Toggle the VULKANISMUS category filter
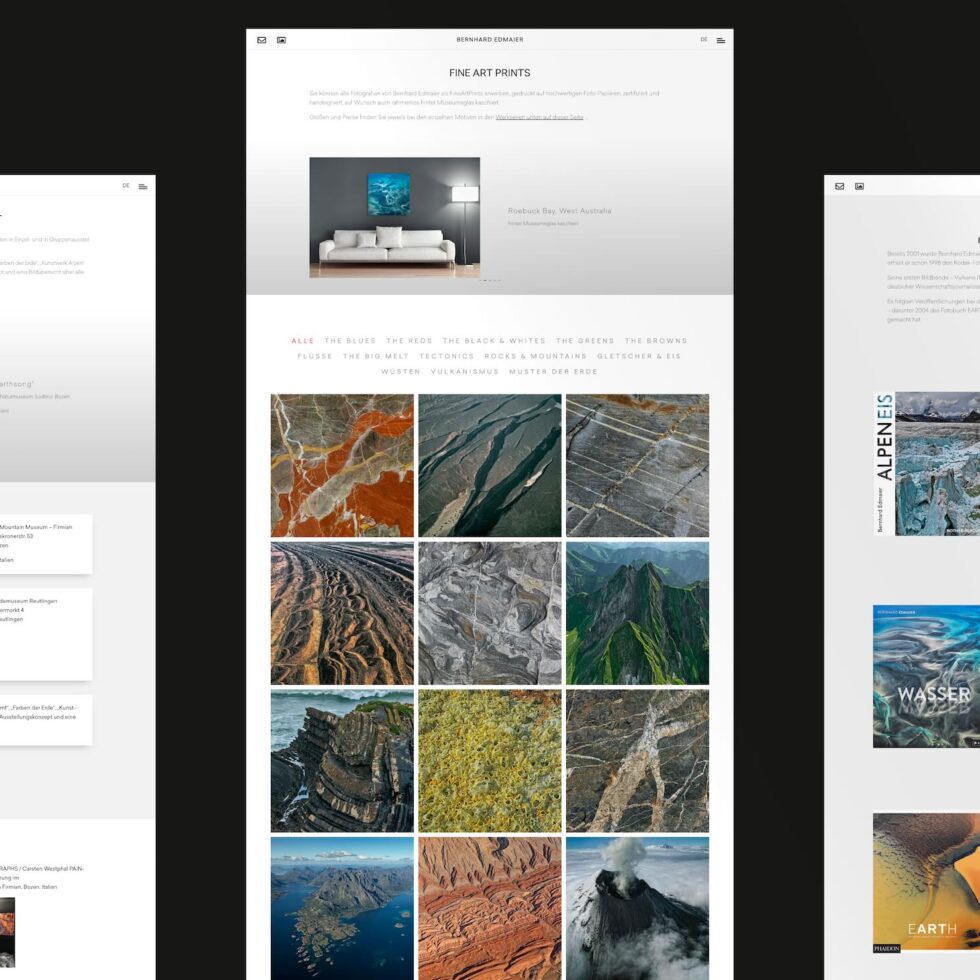 tap(464, 371)
